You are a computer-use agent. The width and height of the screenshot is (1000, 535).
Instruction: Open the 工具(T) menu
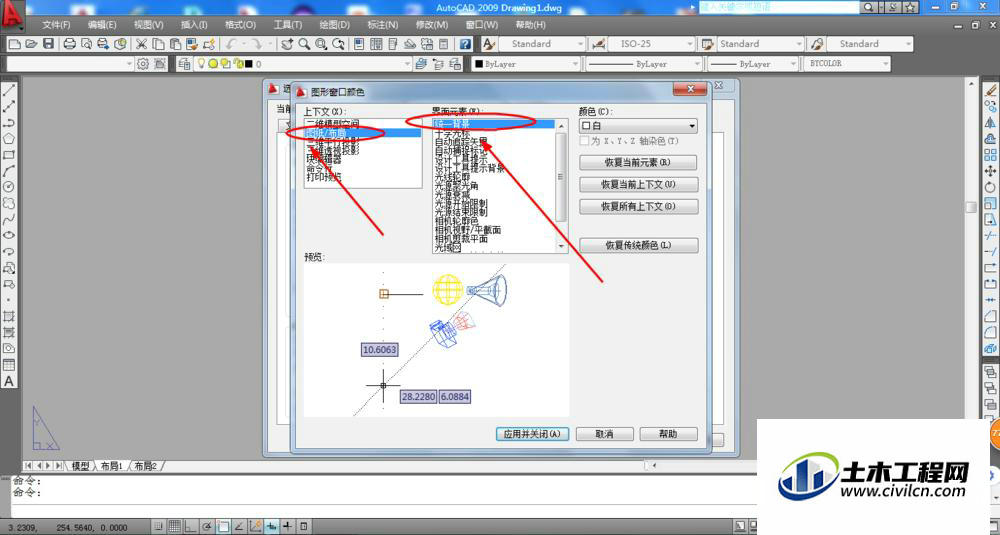click(x=288, y=25)
